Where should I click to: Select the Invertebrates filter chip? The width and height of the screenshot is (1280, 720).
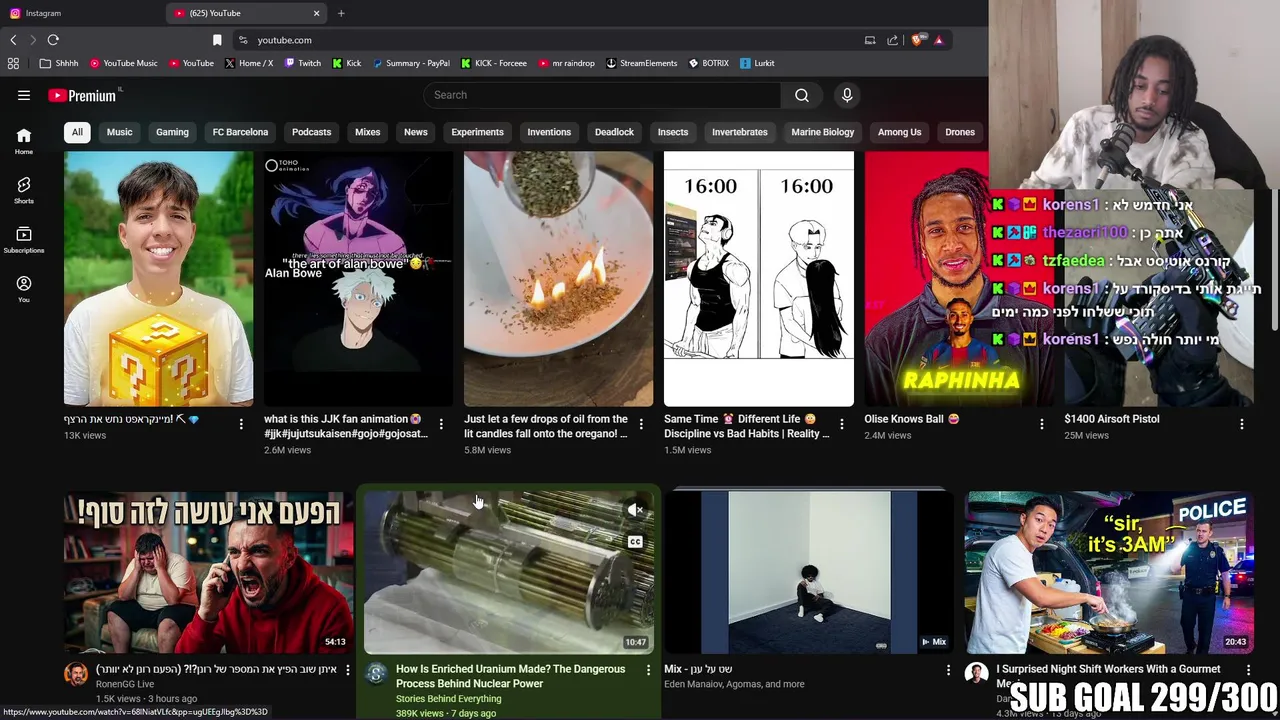click(740, 132)
